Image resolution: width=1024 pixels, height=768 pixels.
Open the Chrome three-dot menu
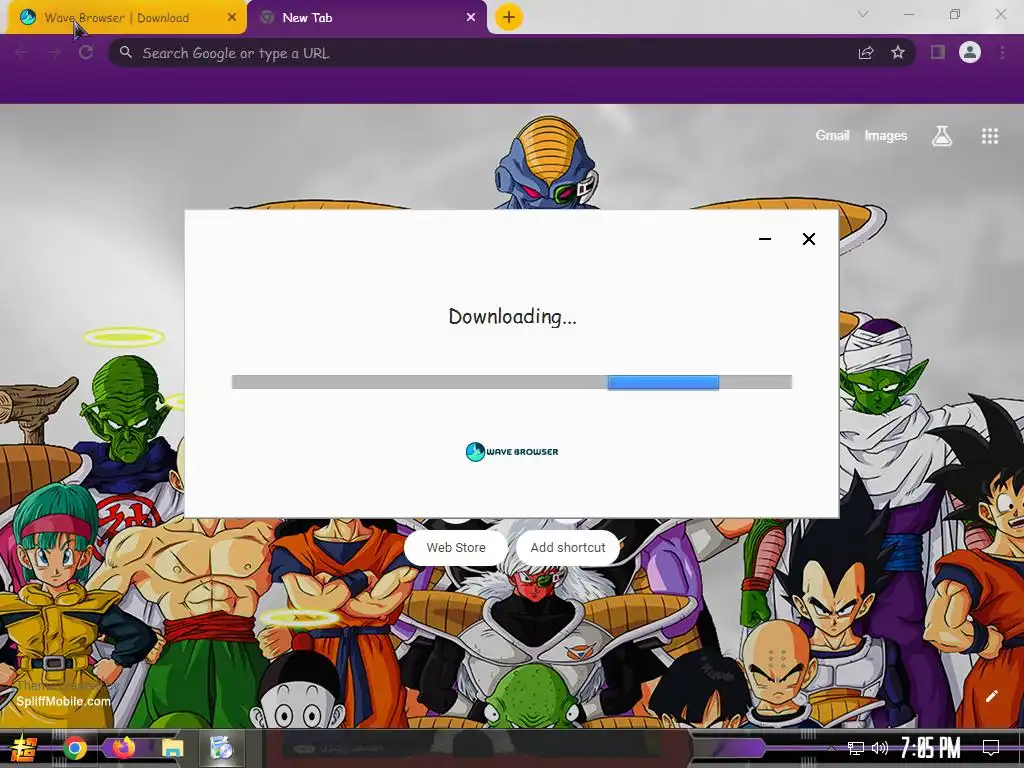(x=1002, y=52)
